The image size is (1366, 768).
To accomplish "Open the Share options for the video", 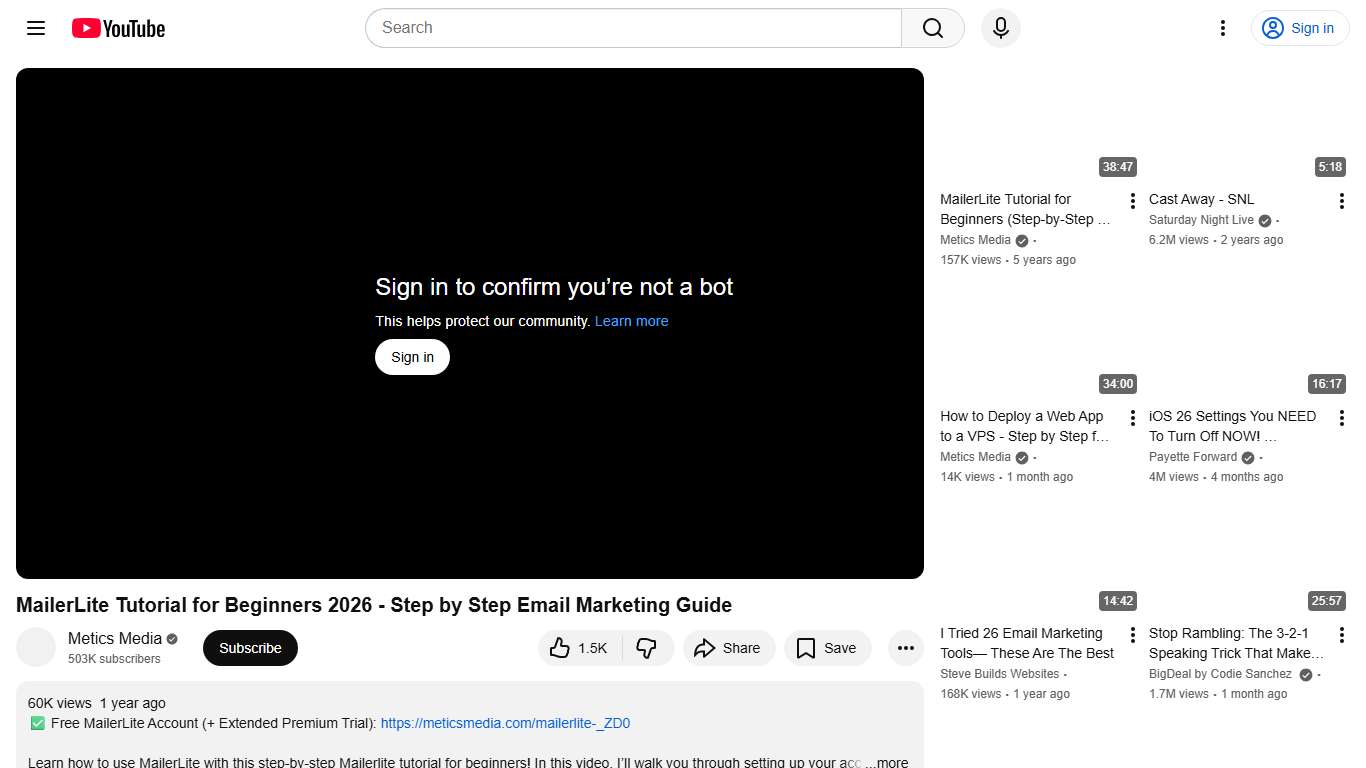I will (729, 648).
